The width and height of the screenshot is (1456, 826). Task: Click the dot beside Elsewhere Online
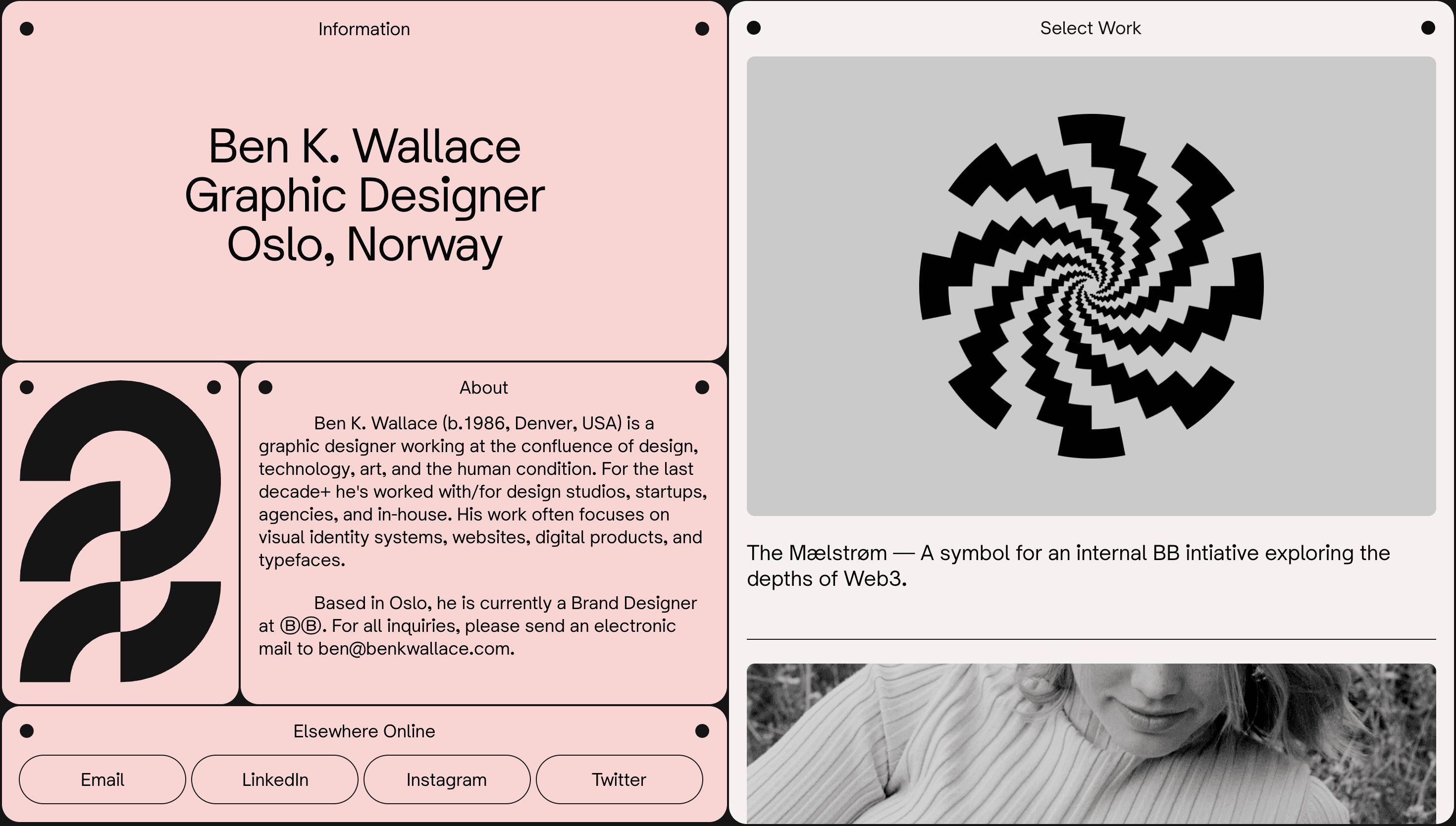tap(27, 731)
